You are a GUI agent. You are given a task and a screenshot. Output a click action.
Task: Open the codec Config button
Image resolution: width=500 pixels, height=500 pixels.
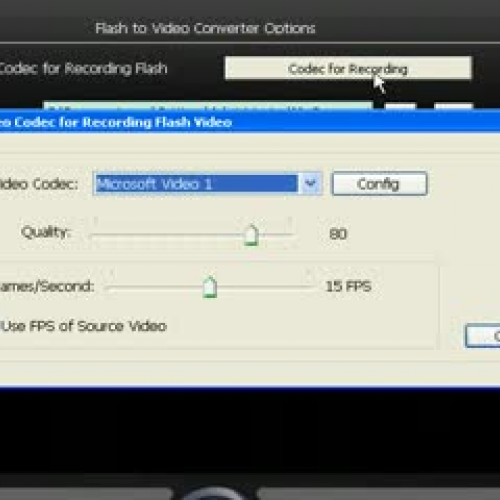pos(379,184)
